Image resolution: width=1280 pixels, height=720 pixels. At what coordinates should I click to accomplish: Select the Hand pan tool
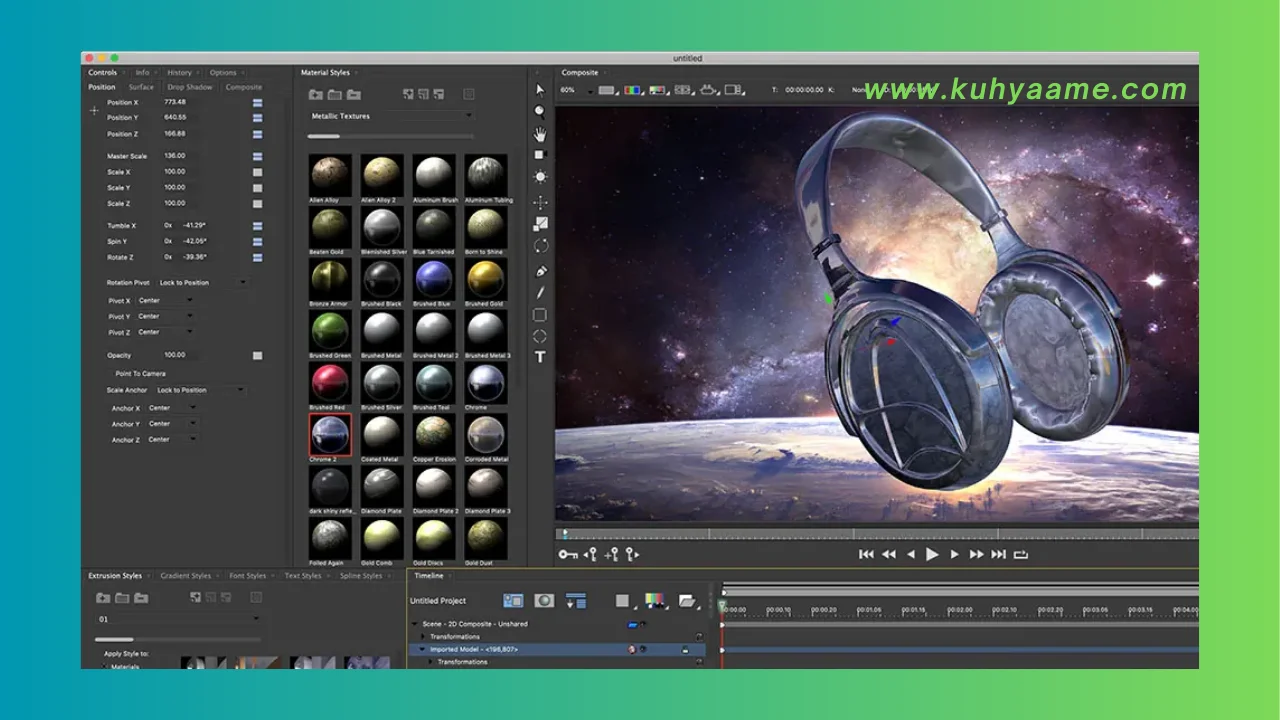[x=540, y=133]
